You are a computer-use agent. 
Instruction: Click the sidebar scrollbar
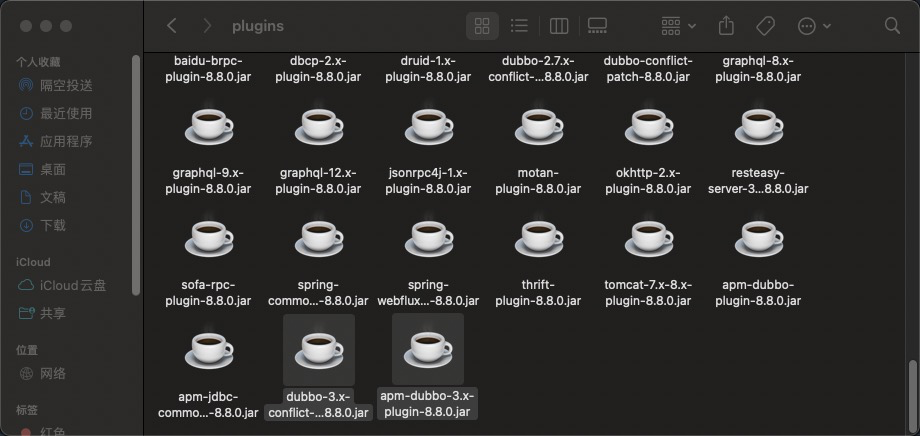[136, 175]
